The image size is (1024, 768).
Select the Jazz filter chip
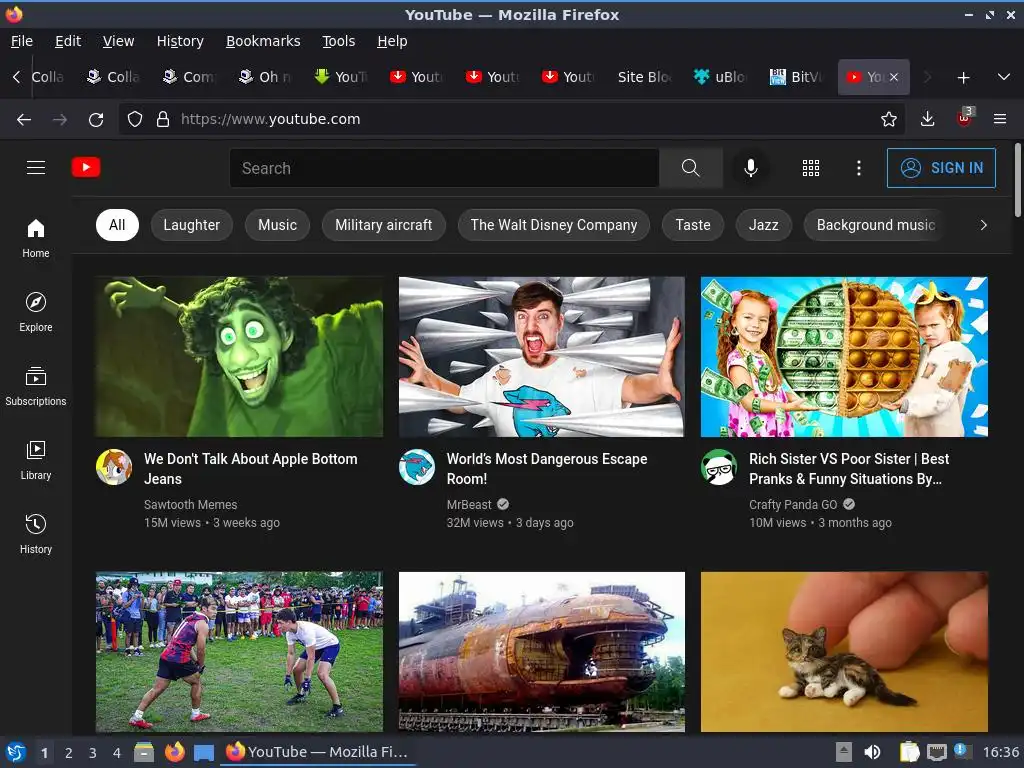click(x=763, y=225)
